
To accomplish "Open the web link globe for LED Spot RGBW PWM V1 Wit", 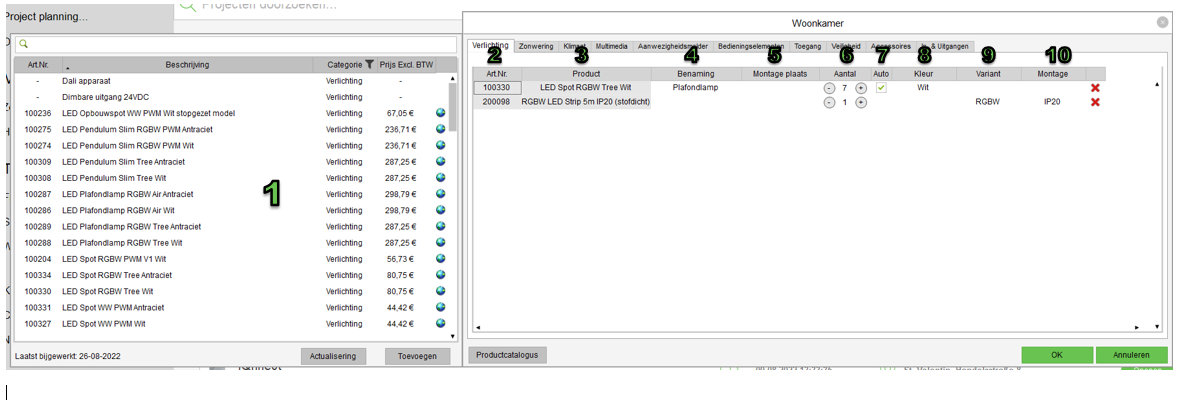I will tap(441, 258).
